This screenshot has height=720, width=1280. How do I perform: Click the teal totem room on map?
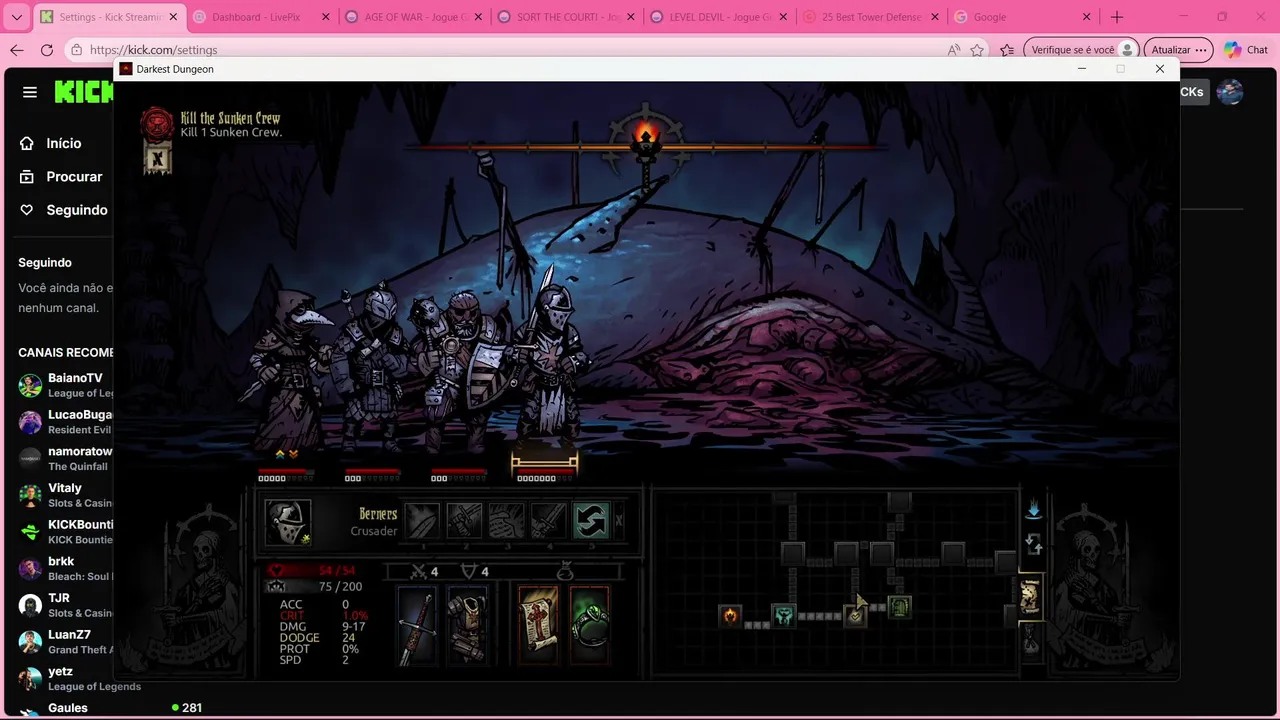point(783,615)
